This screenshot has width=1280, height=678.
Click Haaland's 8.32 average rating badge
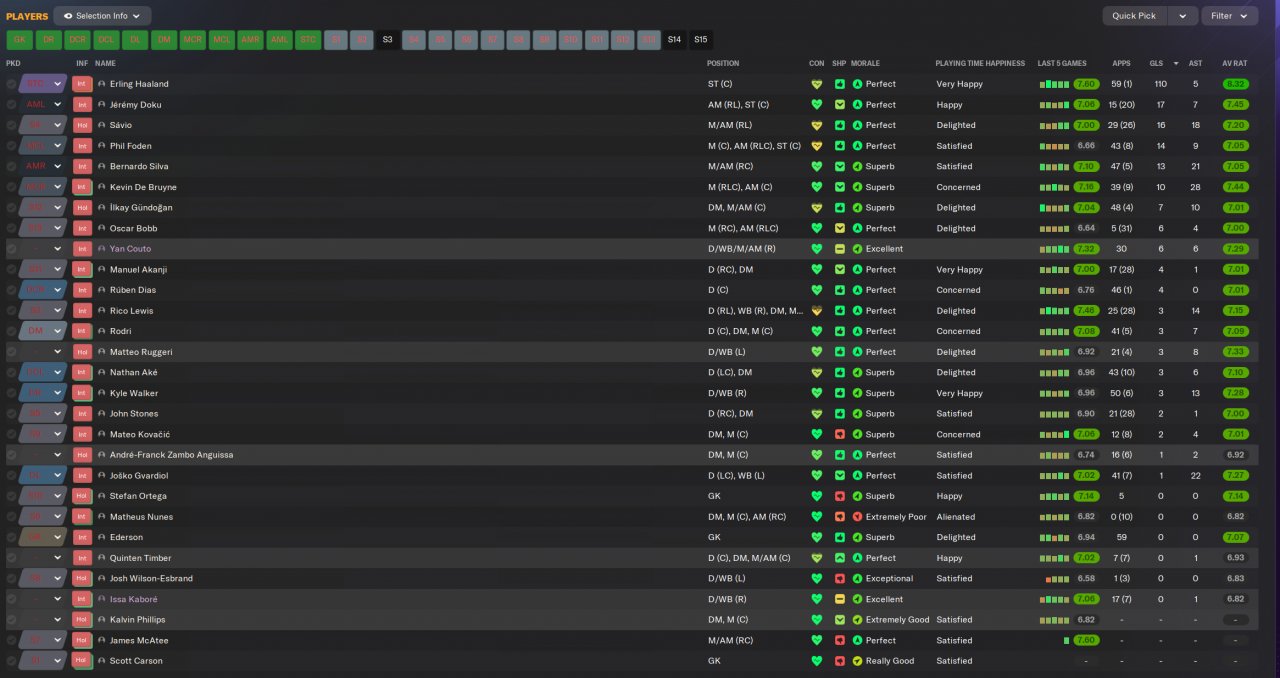click(x=1235, y=84)
